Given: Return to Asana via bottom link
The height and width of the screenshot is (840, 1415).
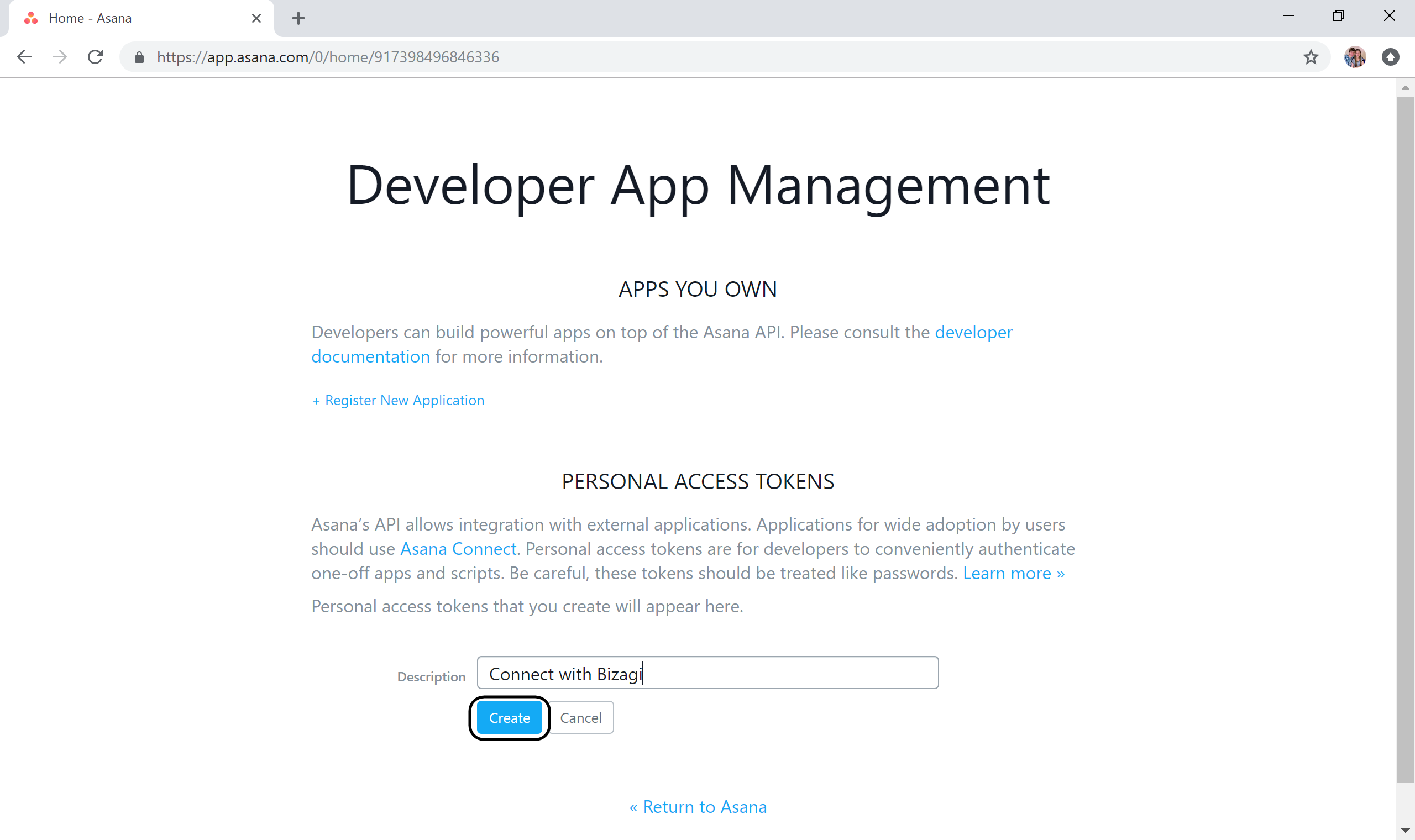Looking at the screenshot, I should point(698,807).
